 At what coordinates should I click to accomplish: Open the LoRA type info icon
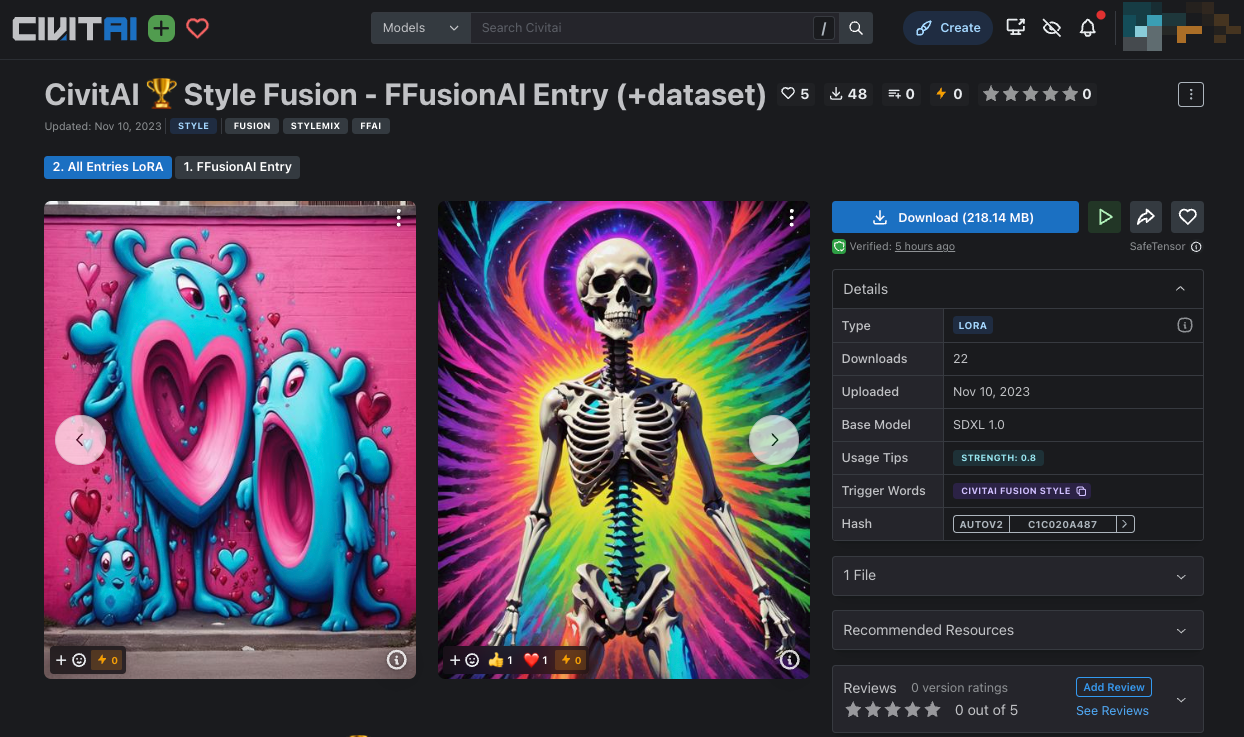pyautogui.click(x=1185, y=325)
